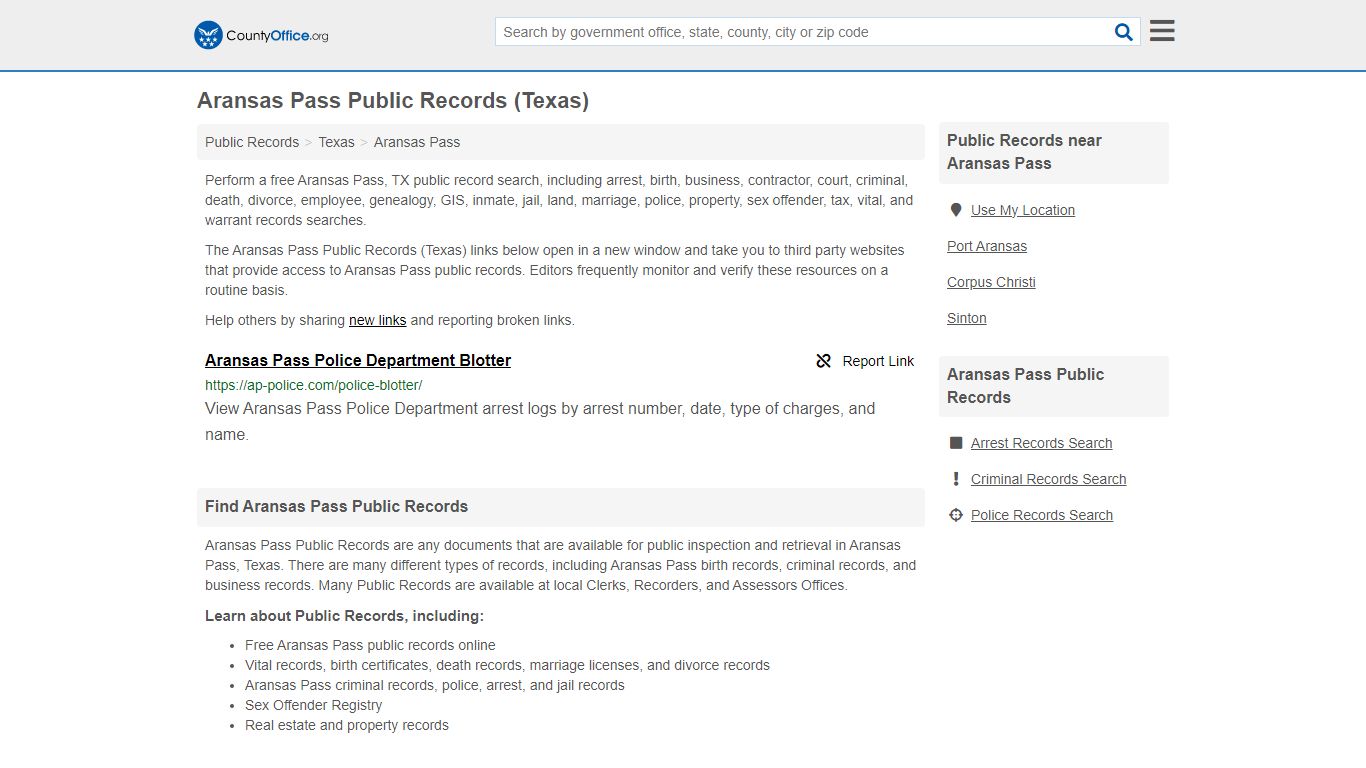Visit the ap-police.com police-blotter URL
This screenshot has width=1366, height=768.
click(x=314, y=385)
